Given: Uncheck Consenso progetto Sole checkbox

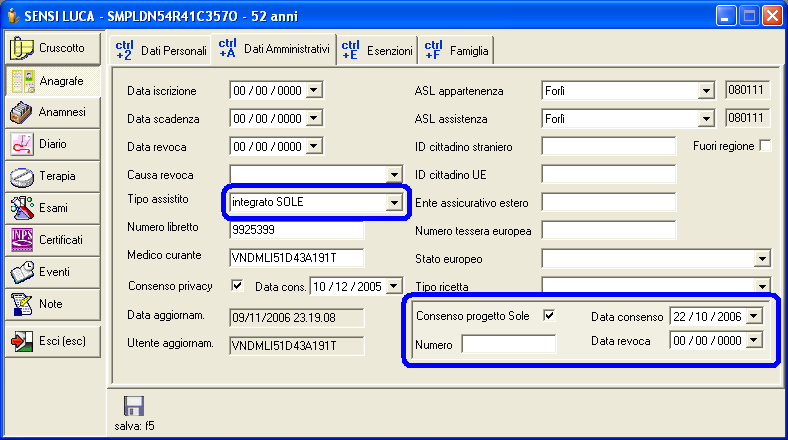Looking at the screenshot, I should [548, 316].
